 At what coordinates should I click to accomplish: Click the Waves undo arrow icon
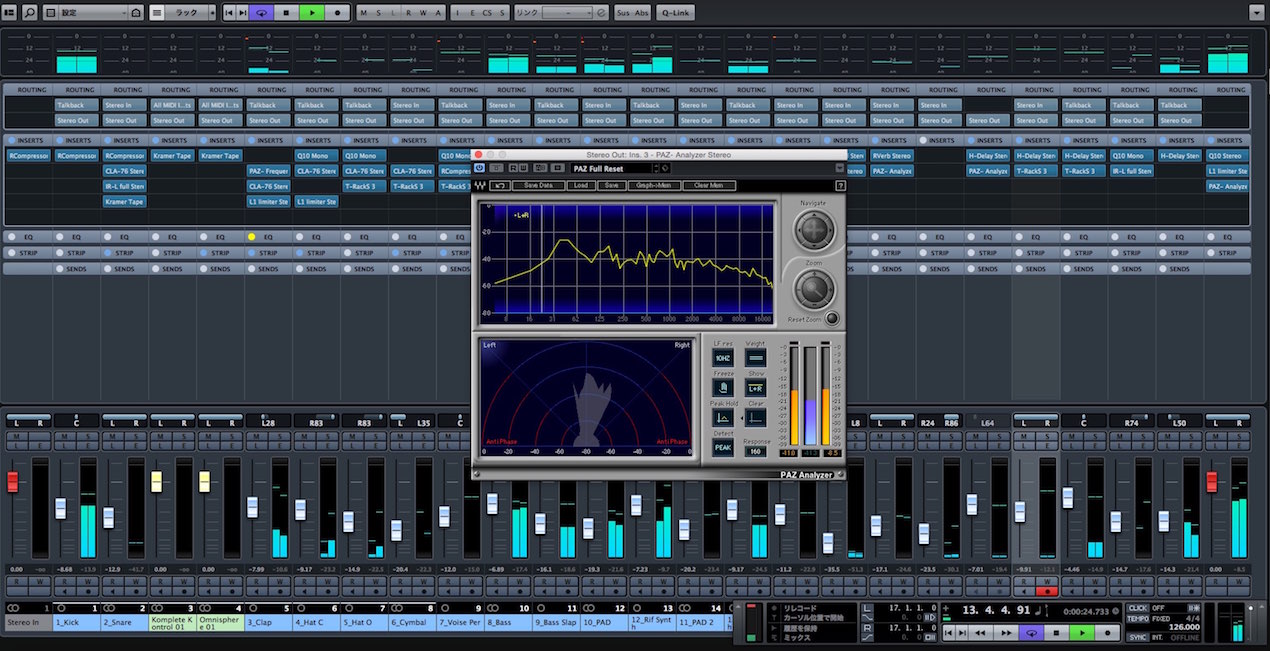499,186
